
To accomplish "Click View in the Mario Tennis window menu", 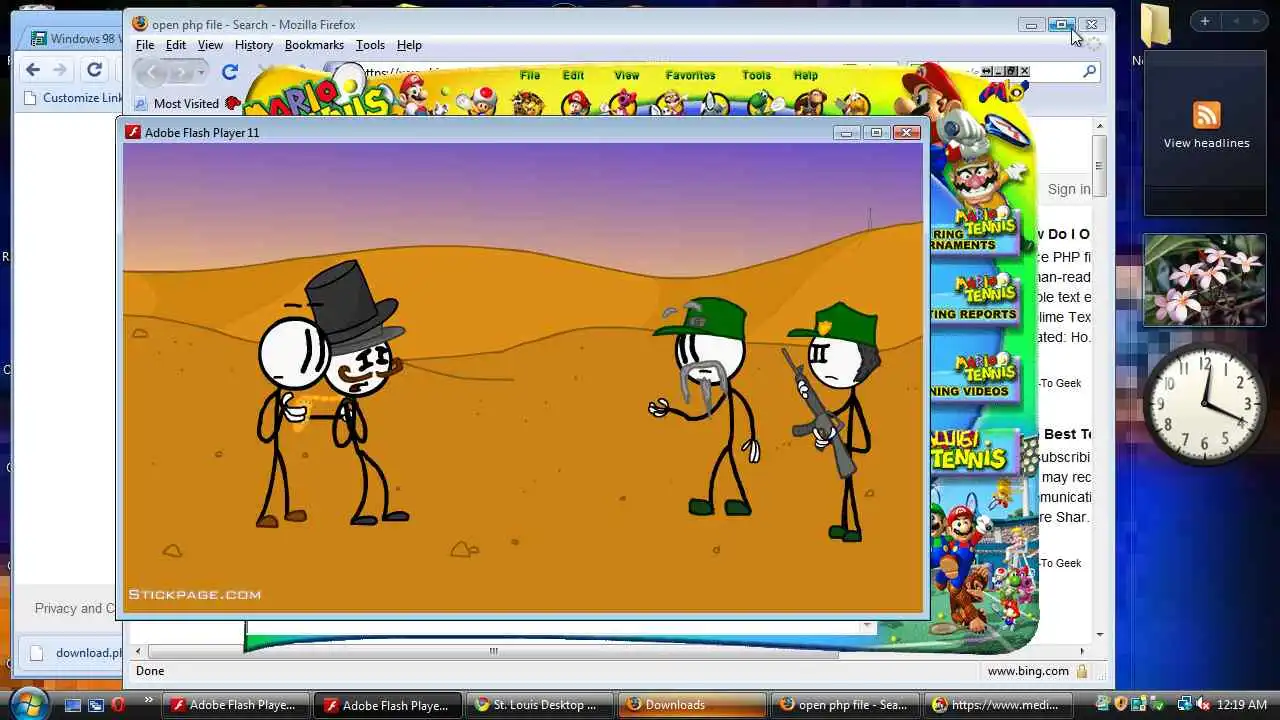I will coord(626,75).
